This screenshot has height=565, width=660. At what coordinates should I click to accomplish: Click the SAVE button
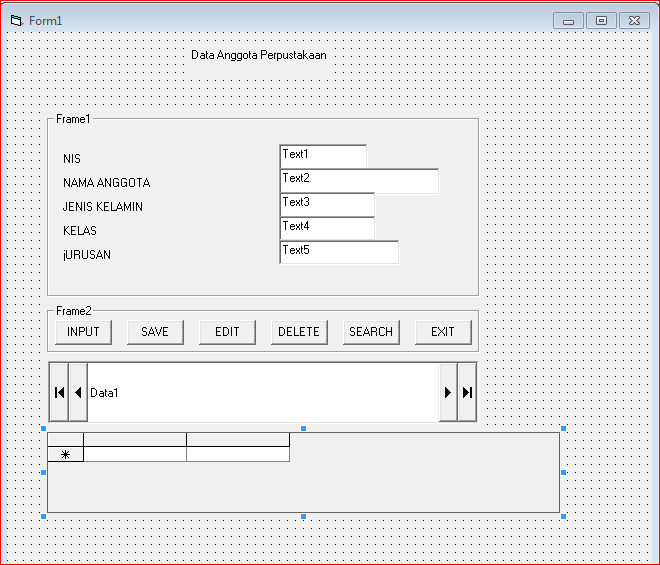(155, 332)
